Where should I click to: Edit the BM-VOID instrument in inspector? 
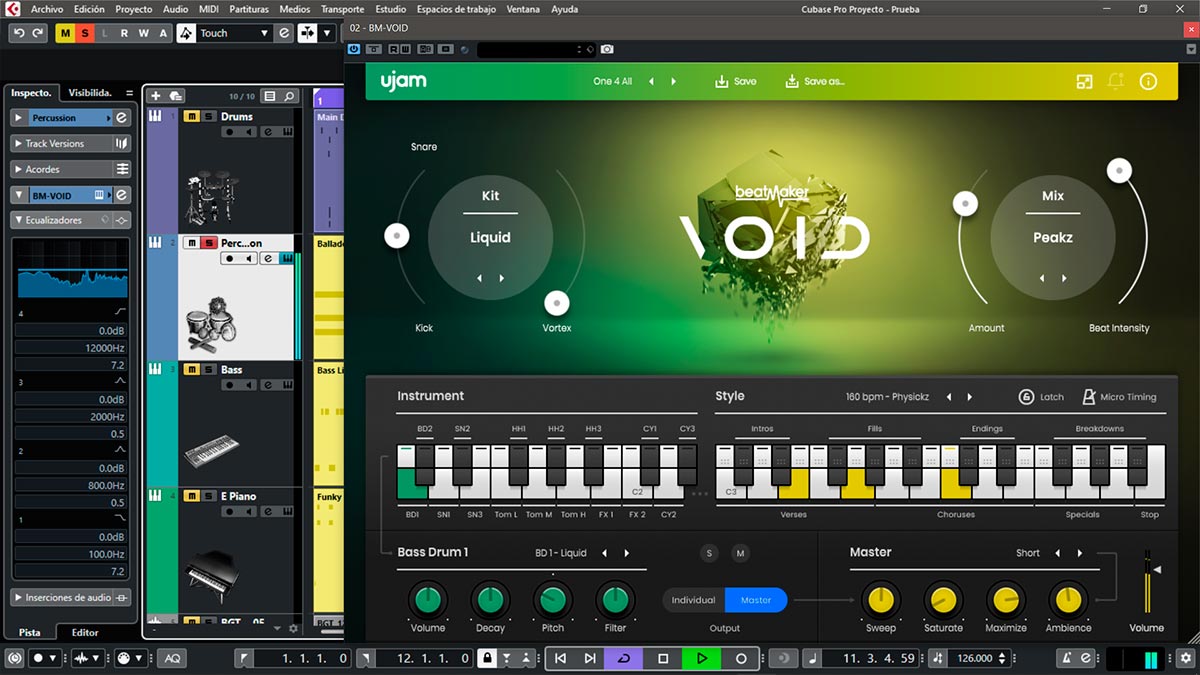[122, 195]
